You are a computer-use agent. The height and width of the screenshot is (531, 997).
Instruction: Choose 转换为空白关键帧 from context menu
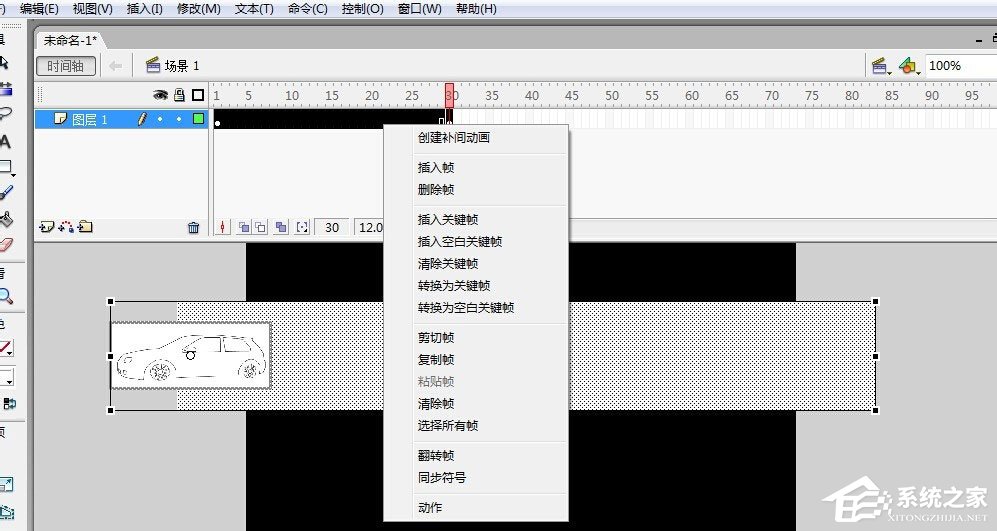click(476, 308)
